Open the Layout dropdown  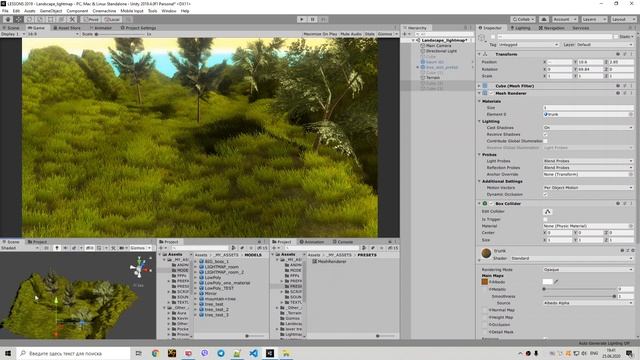tap(623, 19)
